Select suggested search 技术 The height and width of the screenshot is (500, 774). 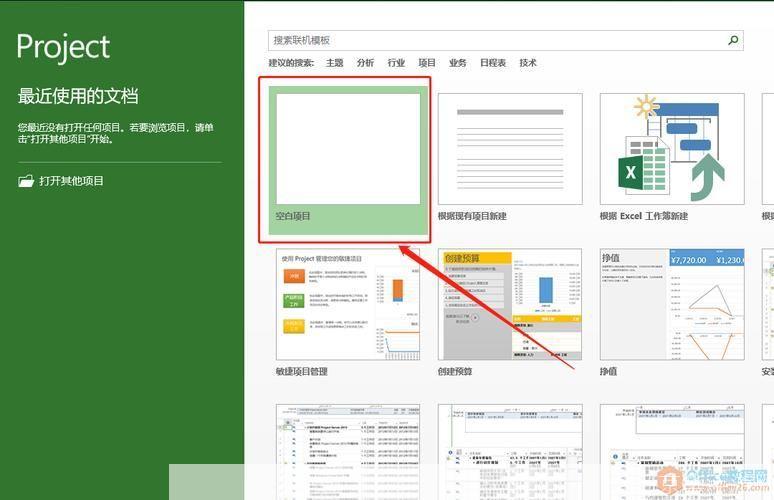tap(528, 63)
